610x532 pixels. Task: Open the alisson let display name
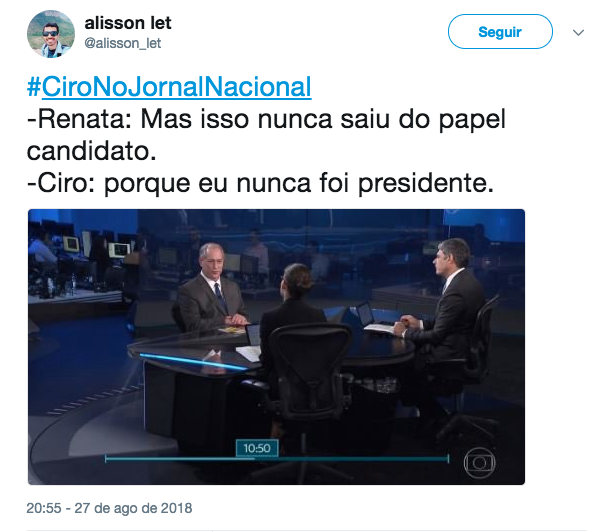[128, 23]
